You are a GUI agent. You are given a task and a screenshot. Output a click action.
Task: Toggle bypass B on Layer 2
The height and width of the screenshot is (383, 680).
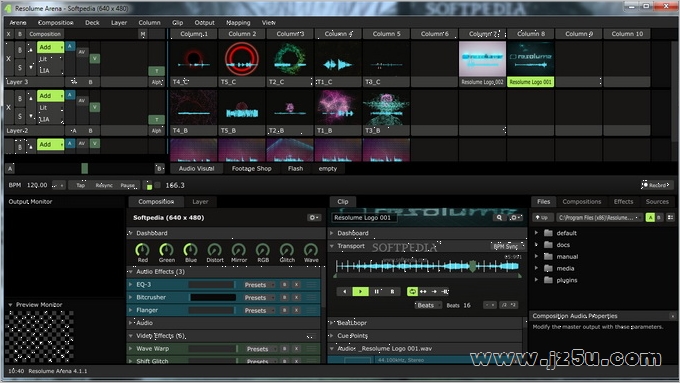[20, 99]
